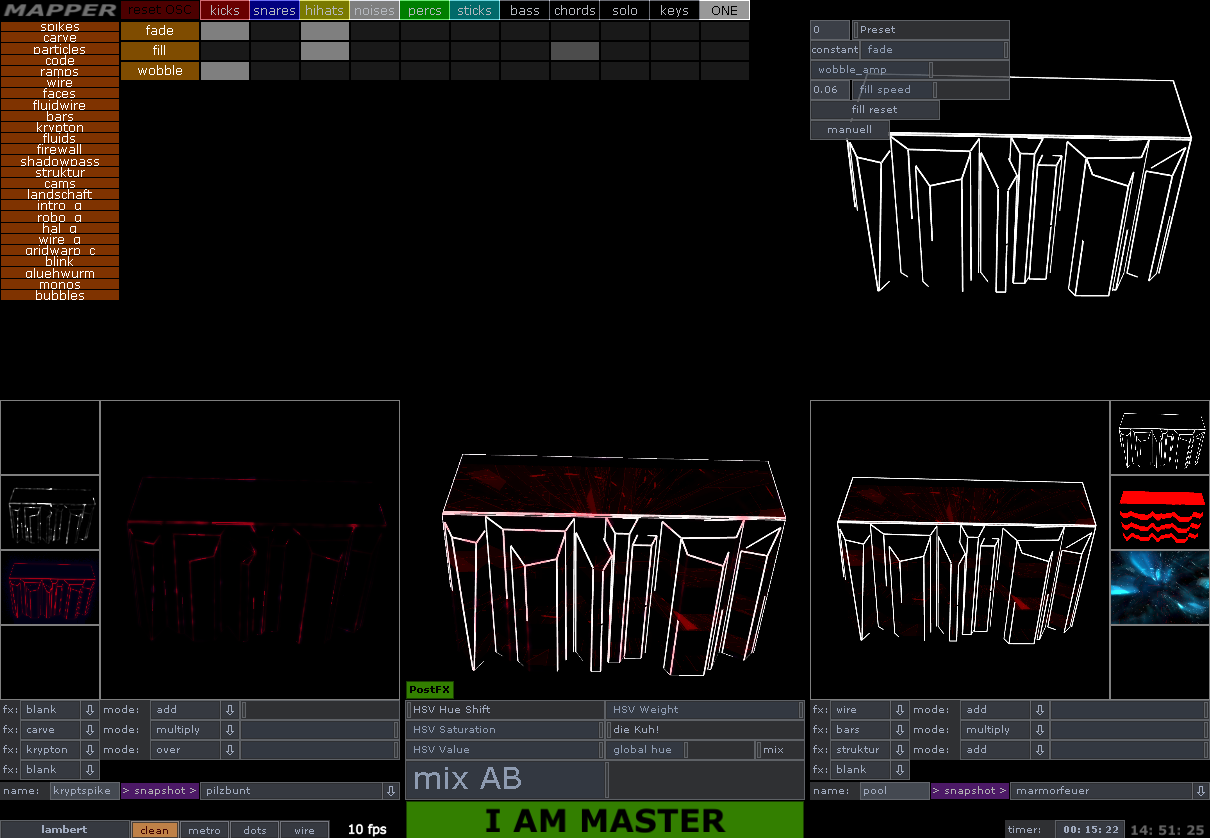The height and width of the screenshot is (838, 1210).
Task: Toggle the fill cell under chords
Action: click(575, 51)
